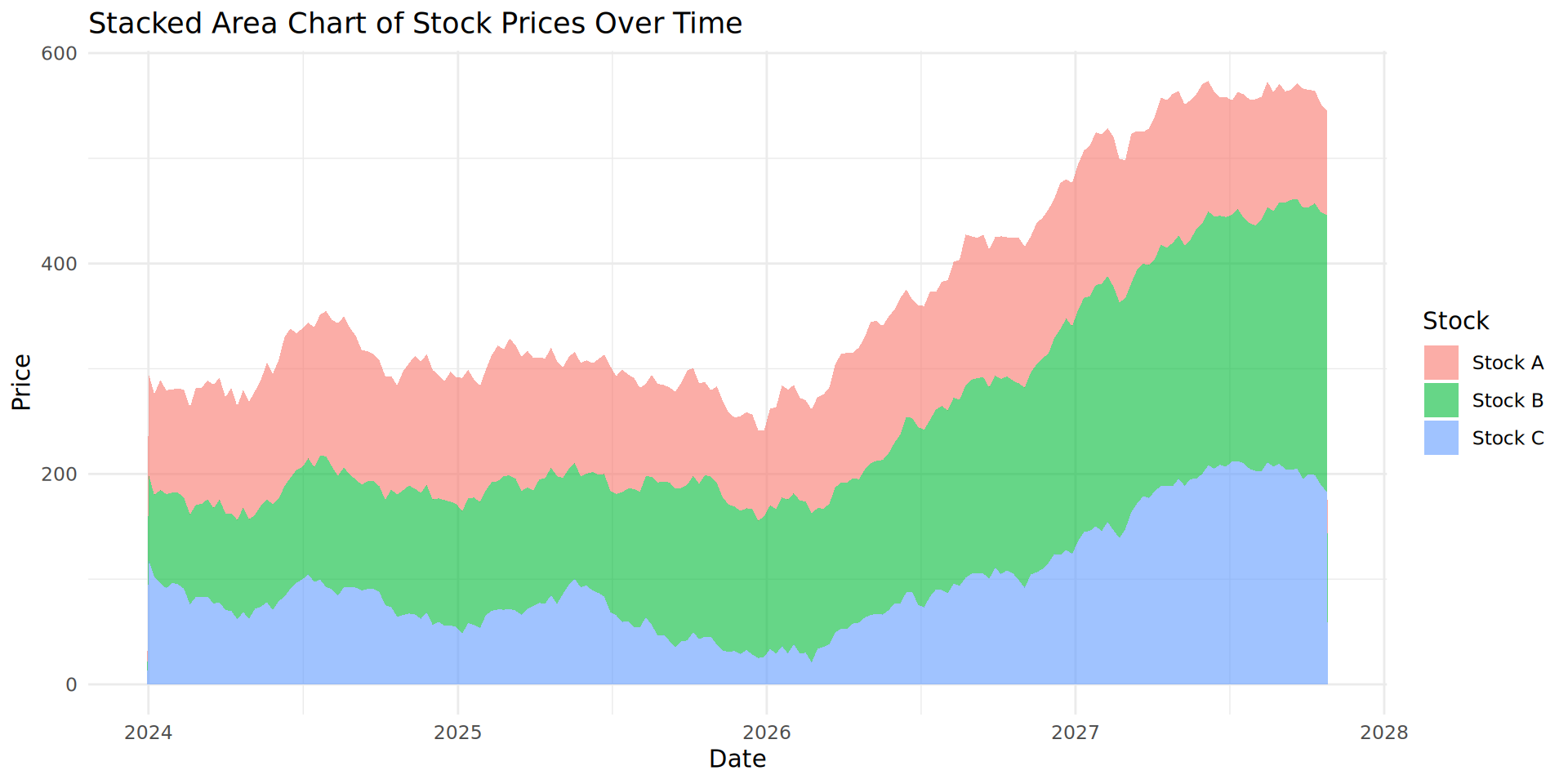1568x784 pixels.
Task: Click the 0 y-axis tick label
Action: point(71,684)
